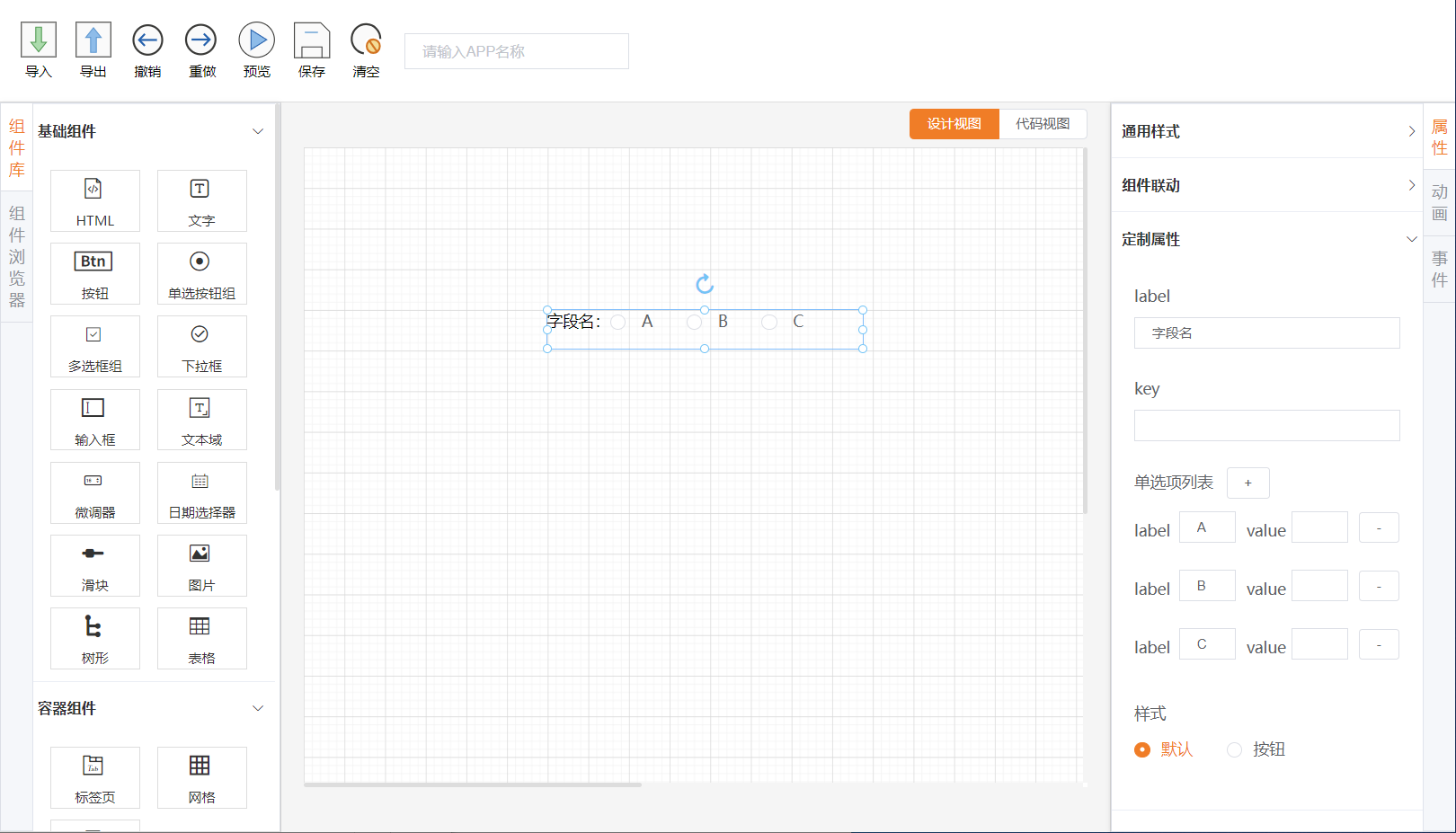Start the 预览 preview play icon
The image size is (1456, 833).
pyautogui.click(x=257, y=40)
